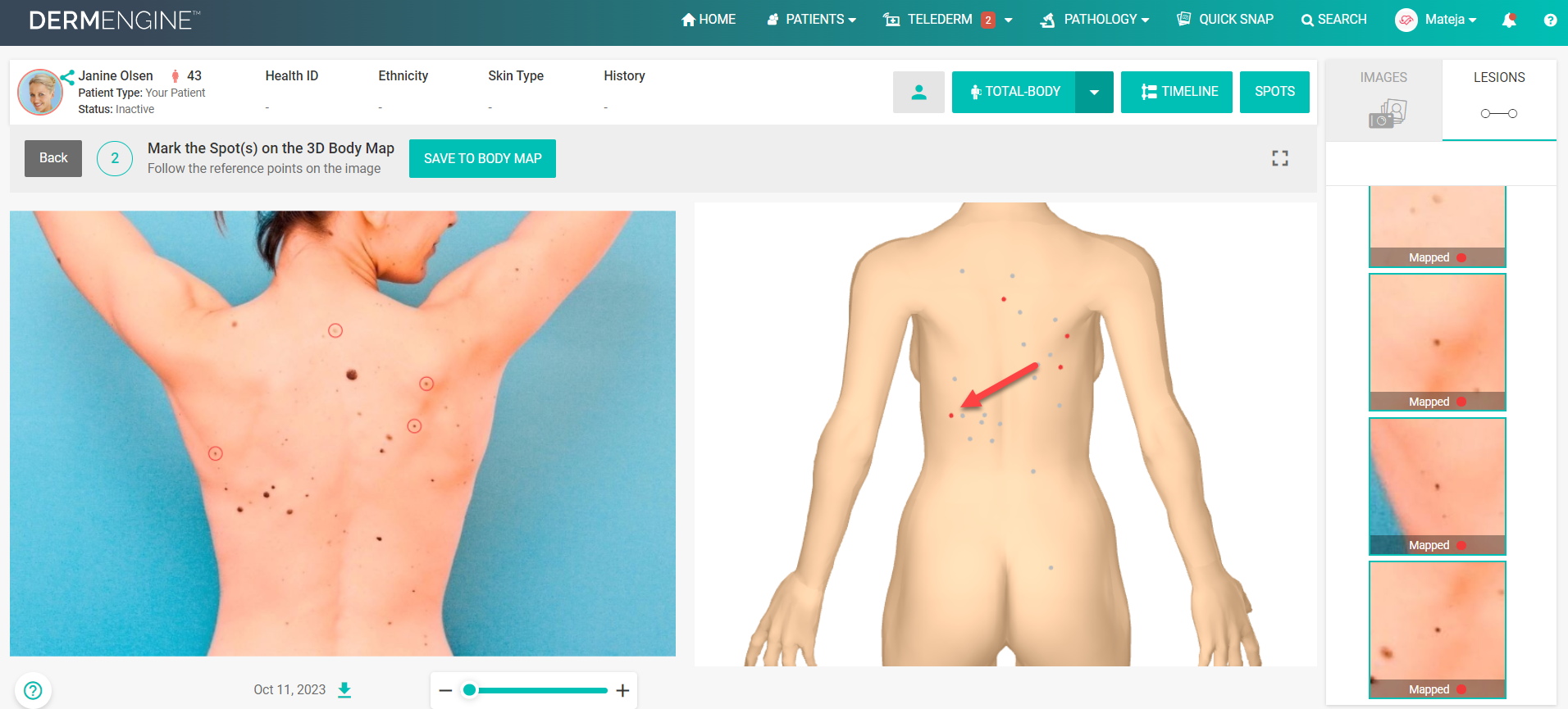Download the Oct 11, 2023 image
Viewport: 1568px width, 709px height.
pyautogui.click(x=345, y=690)
